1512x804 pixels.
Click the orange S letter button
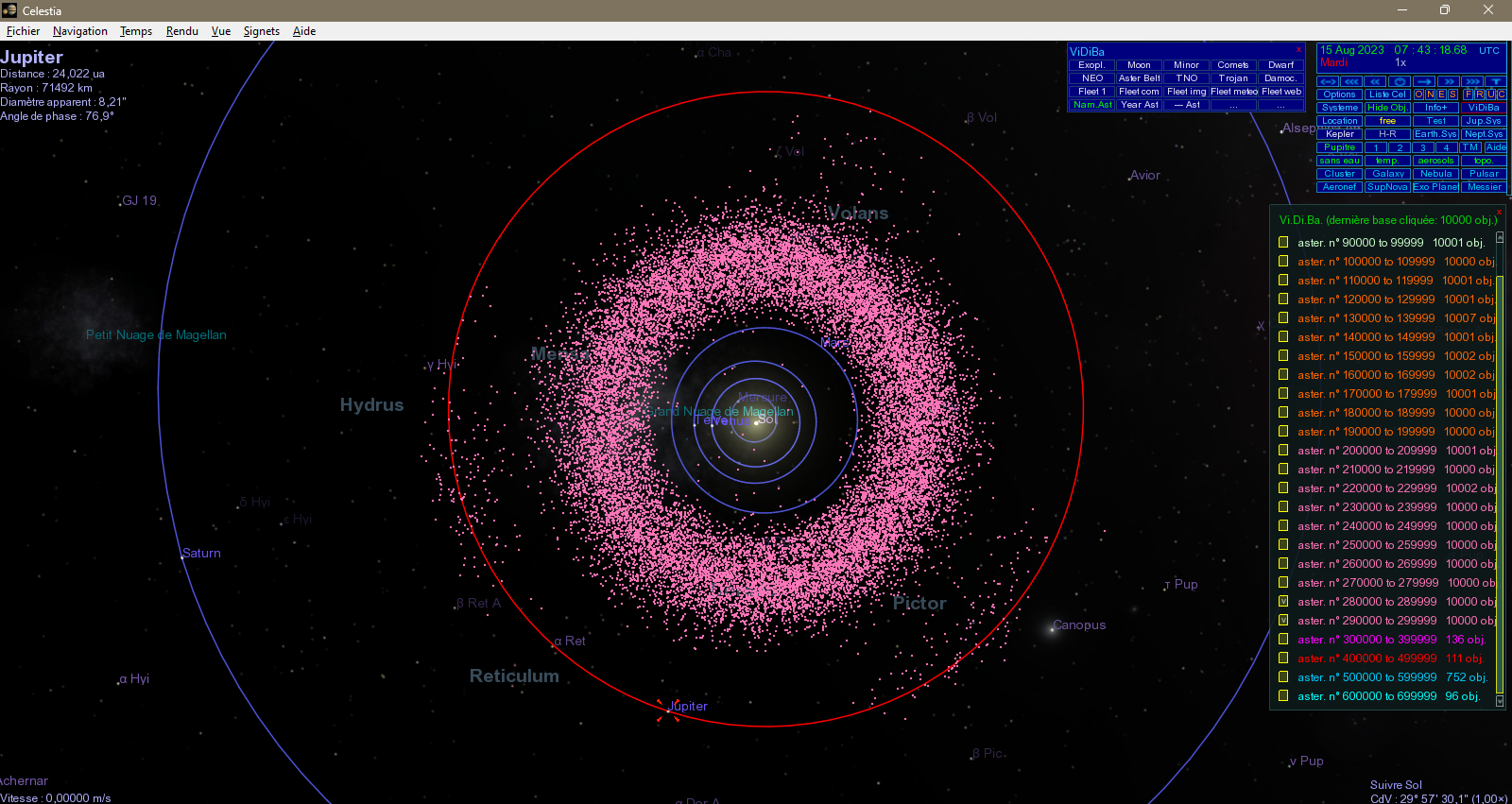pos(1453,94)
